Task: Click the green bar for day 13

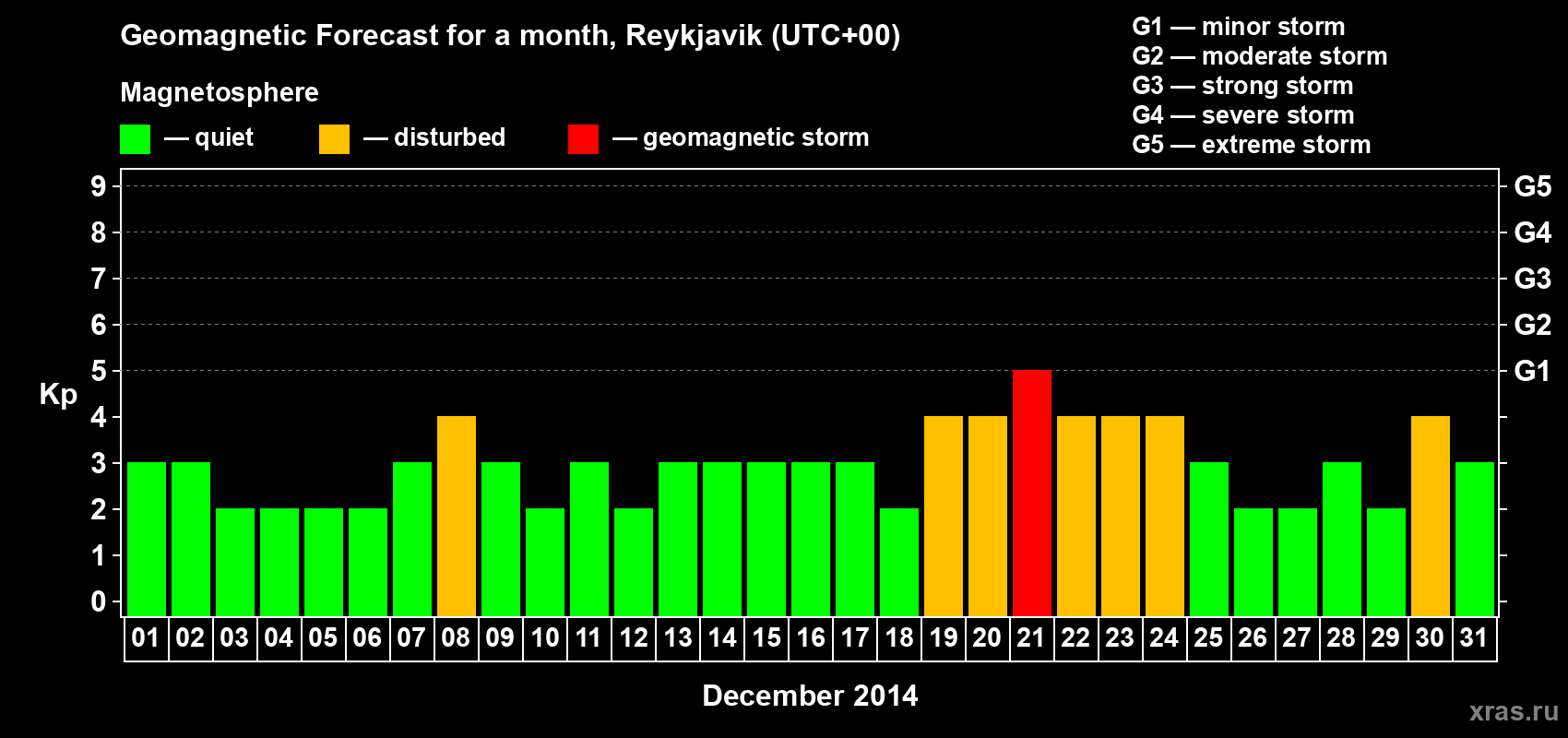Action: (x=677, y=539)
